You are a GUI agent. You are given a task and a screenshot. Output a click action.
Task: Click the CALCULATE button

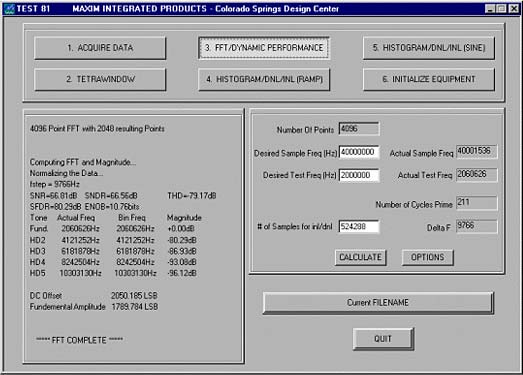[361, 258]
